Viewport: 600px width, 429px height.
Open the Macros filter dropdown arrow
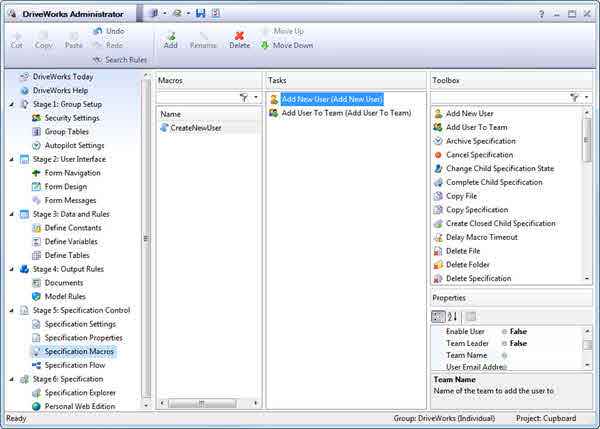257,97
